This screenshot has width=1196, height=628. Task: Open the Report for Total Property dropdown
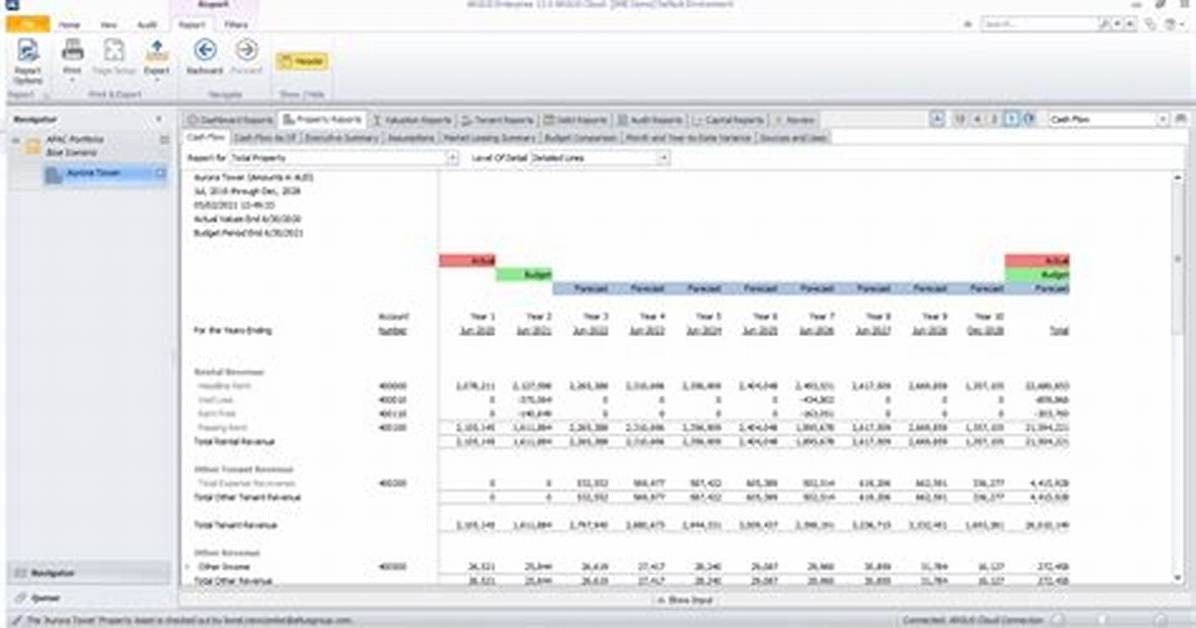452,158
